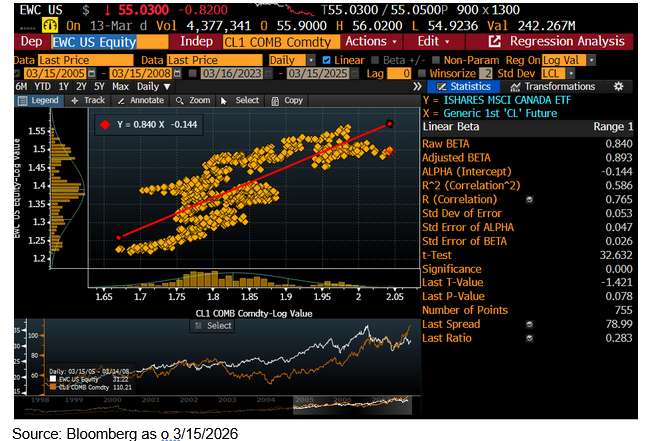Activate the Select tool in chart toolbar
Image resolution: width=670 pixels, height=441 pixels.
pos(240,100)
